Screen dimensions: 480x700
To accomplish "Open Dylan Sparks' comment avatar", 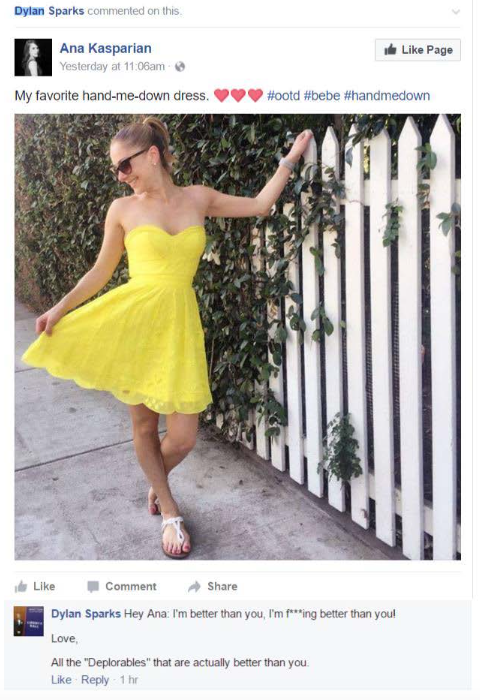I will click(29, 621).
